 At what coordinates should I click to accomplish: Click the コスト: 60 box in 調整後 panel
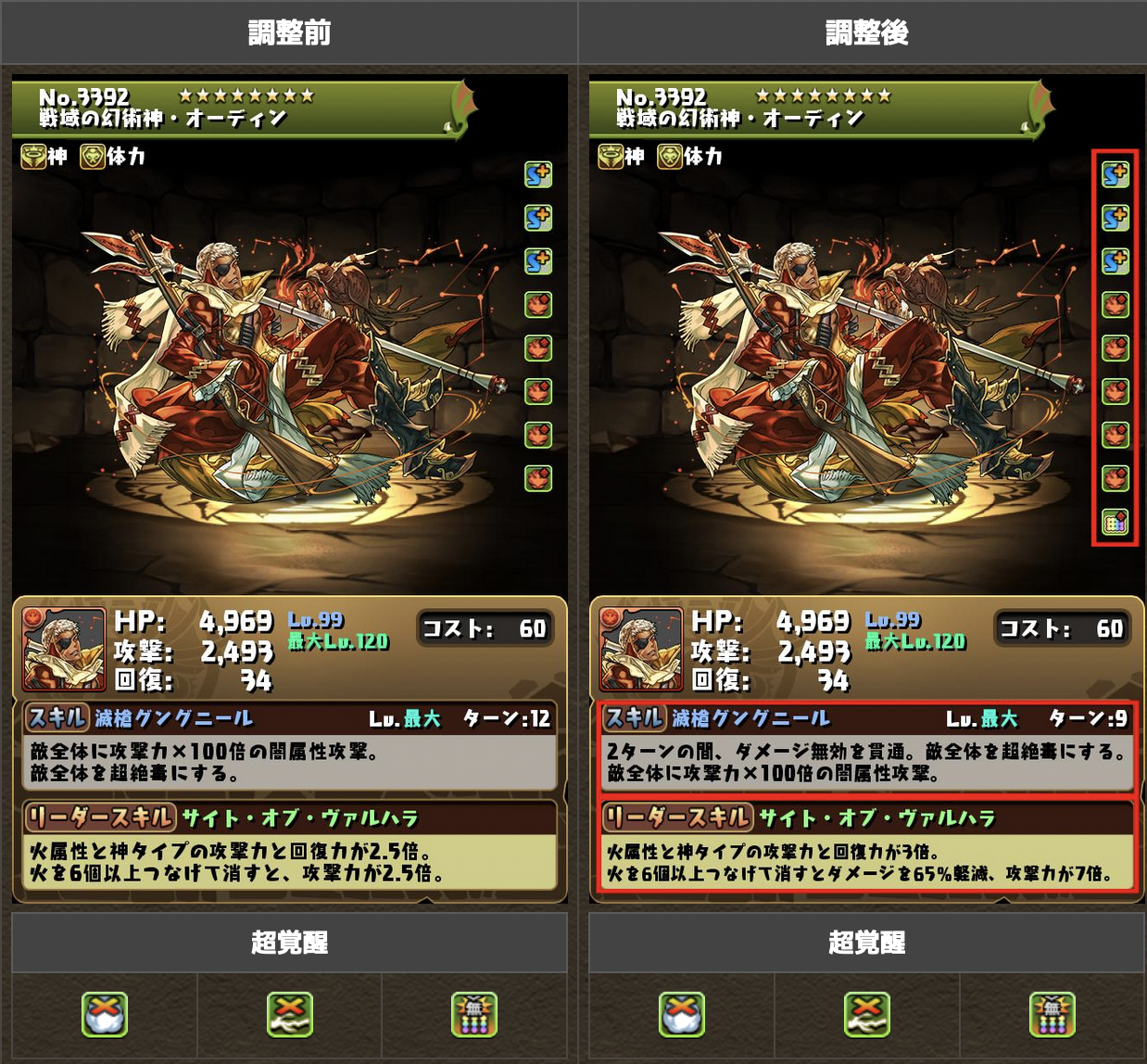click(1062, 628)
